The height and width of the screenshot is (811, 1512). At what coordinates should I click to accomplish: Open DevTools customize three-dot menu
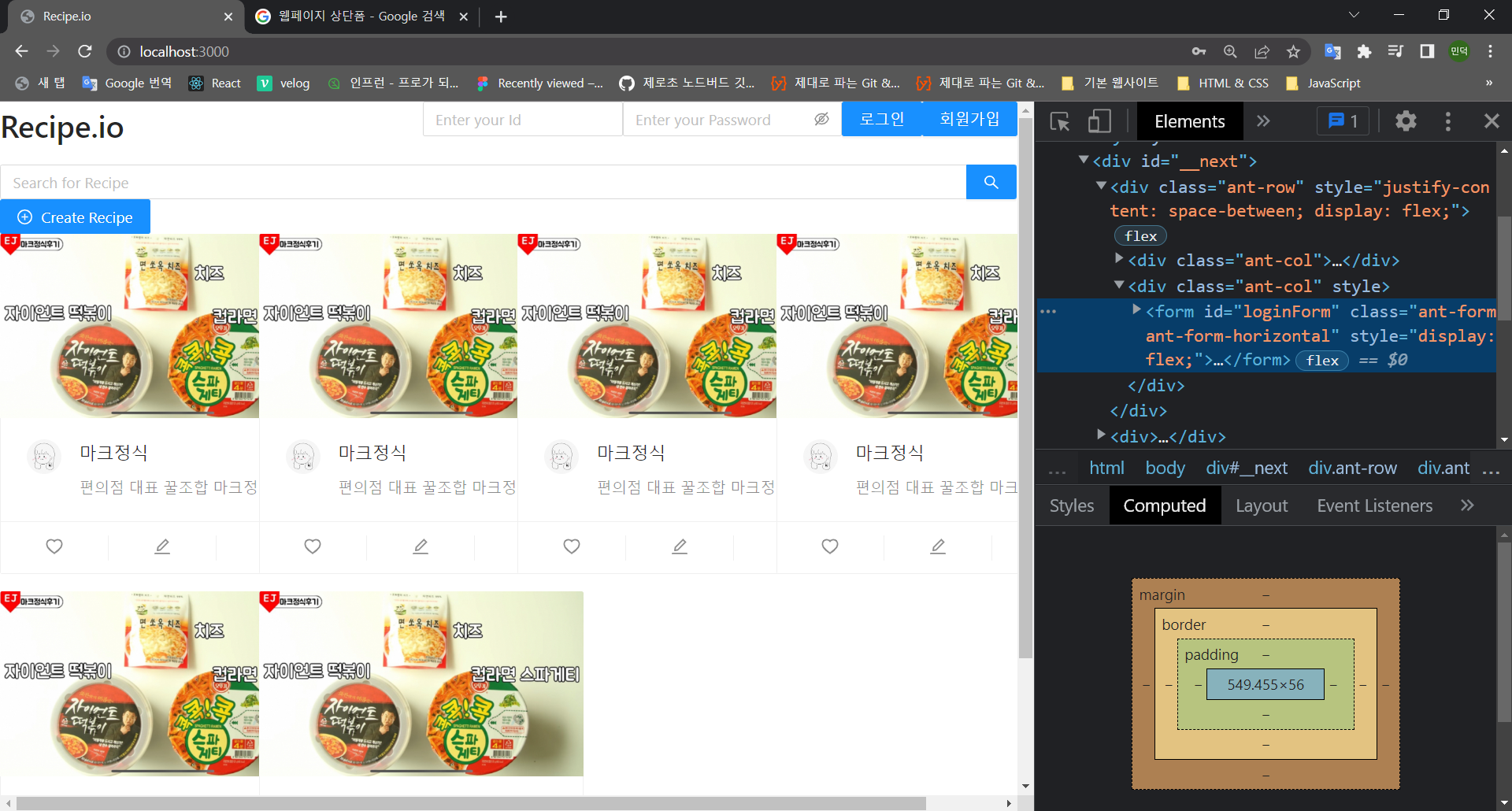1447,121
